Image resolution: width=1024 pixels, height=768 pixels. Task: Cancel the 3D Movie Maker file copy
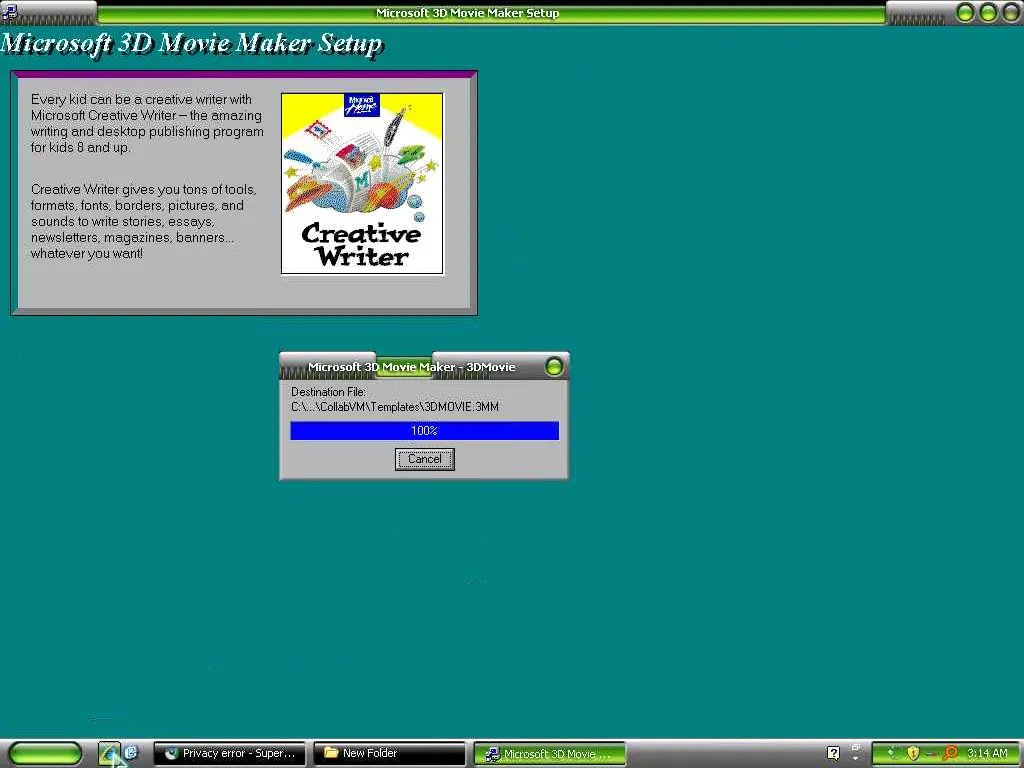pyautogui.click(x=424, y=459)
